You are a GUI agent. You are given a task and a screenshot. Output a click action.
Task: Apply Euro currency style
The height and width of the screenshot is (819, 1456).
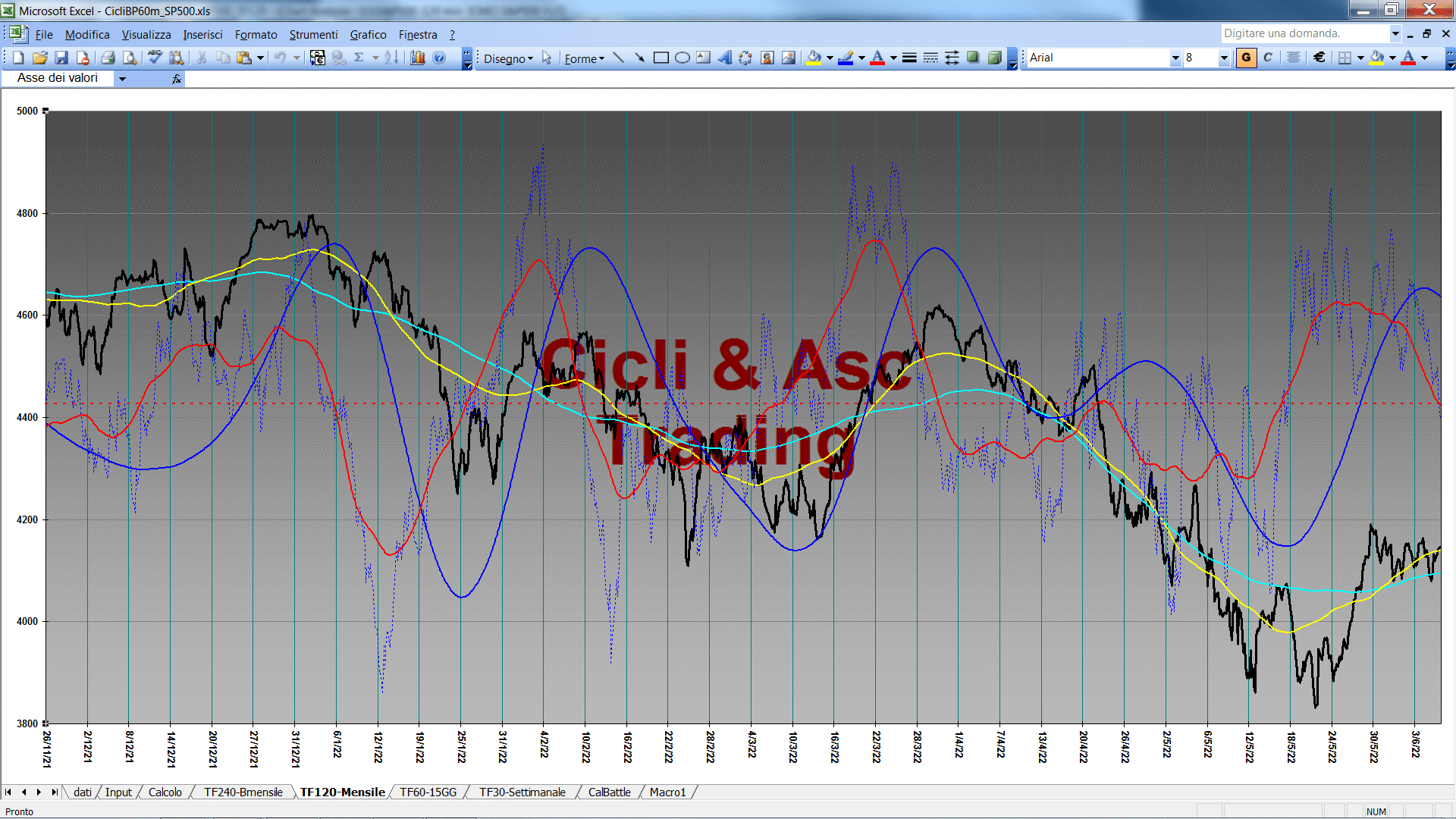(x=1319, y=58)
